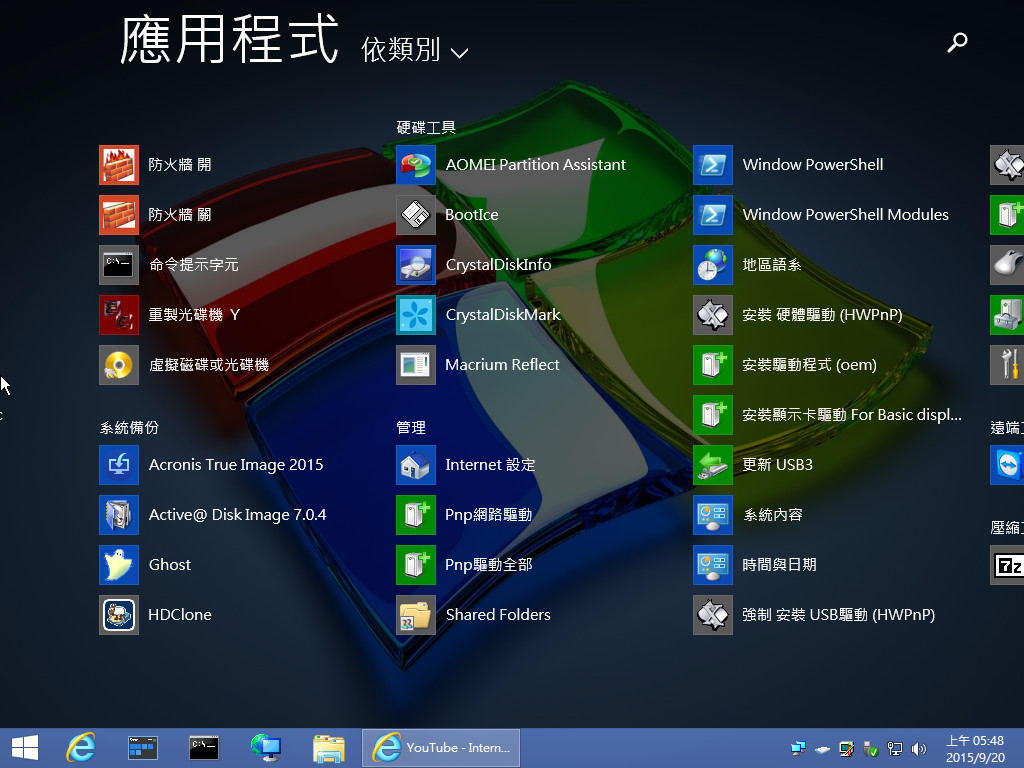Open 安裝 硬體驅動 (HWPnP) icon
The image size is (1024, 768).
[x=713, y=315]
